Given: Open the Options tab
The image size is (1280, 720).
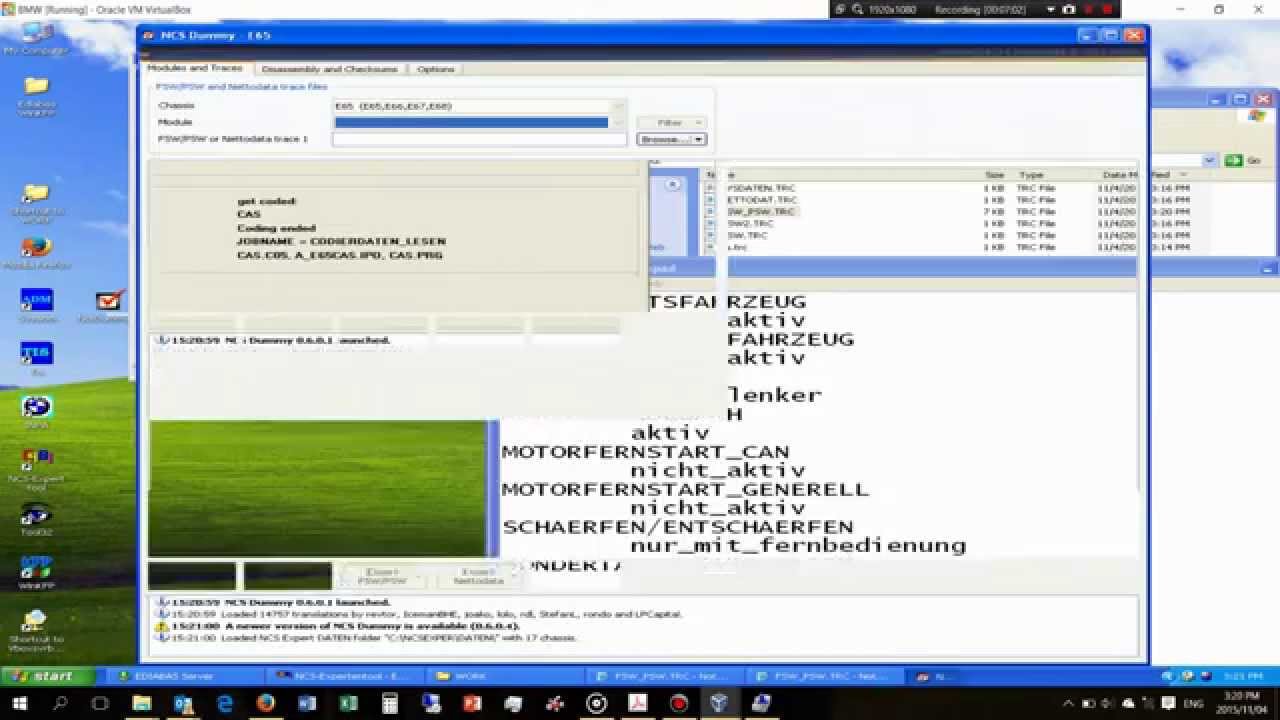Looking at the screenshot, I should pyautogui.click(x=435, y=69).
